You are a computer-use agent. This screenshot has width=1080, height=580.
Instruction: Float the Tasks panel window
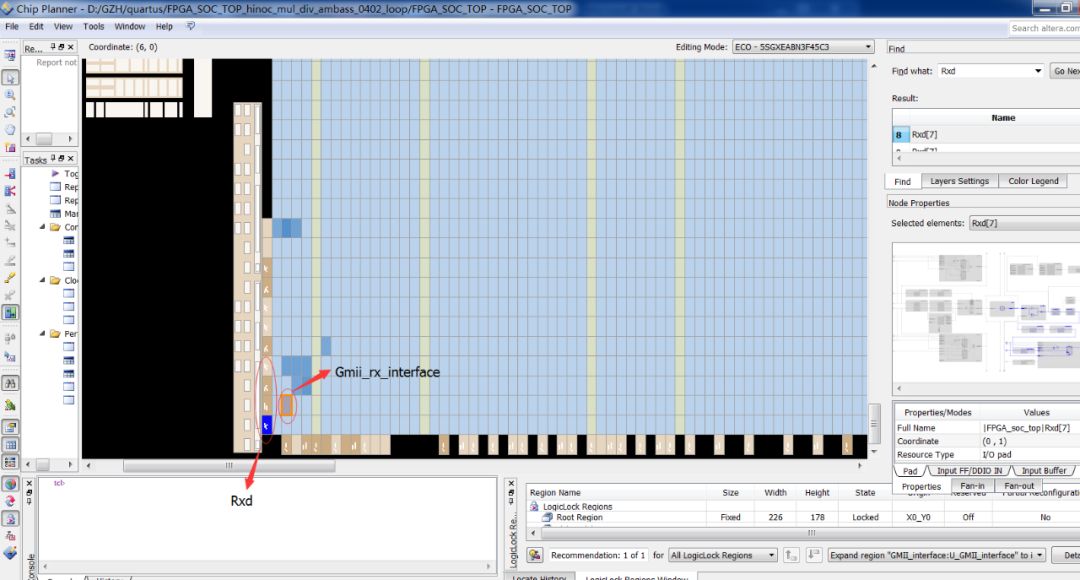click(61, 158)
